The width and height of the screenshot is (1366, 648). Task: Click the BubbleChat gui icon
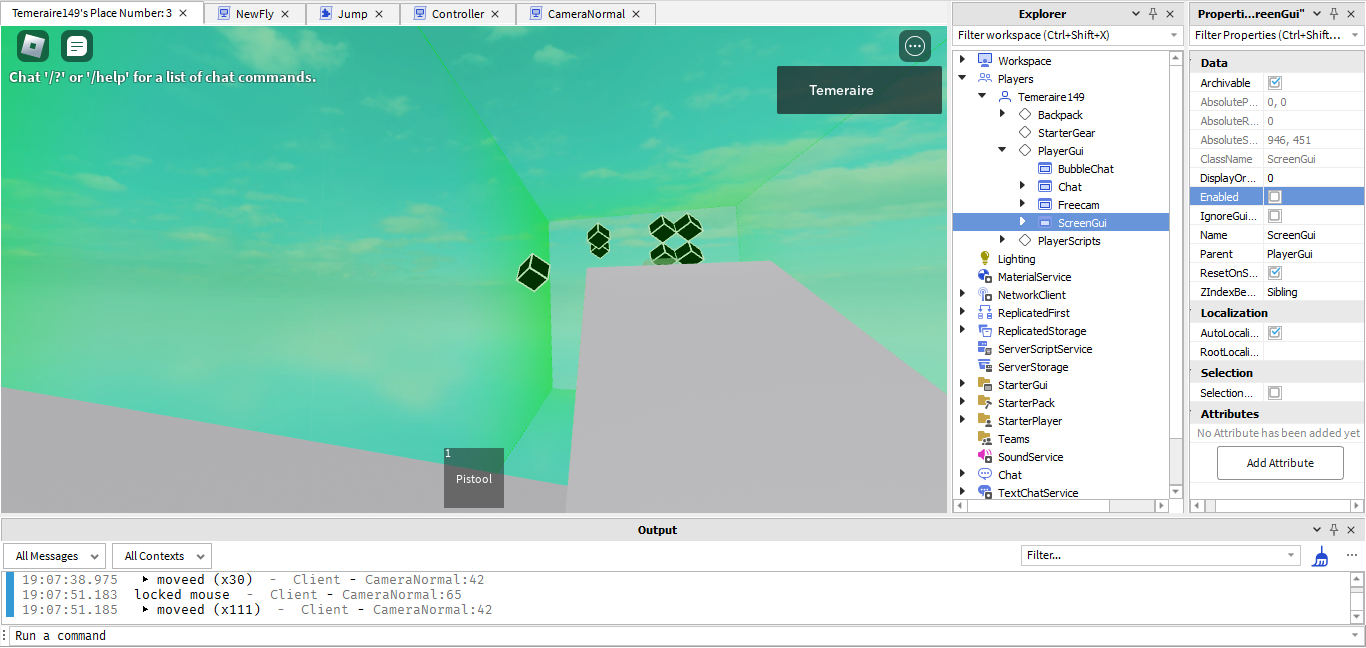tap(1045, 169)
